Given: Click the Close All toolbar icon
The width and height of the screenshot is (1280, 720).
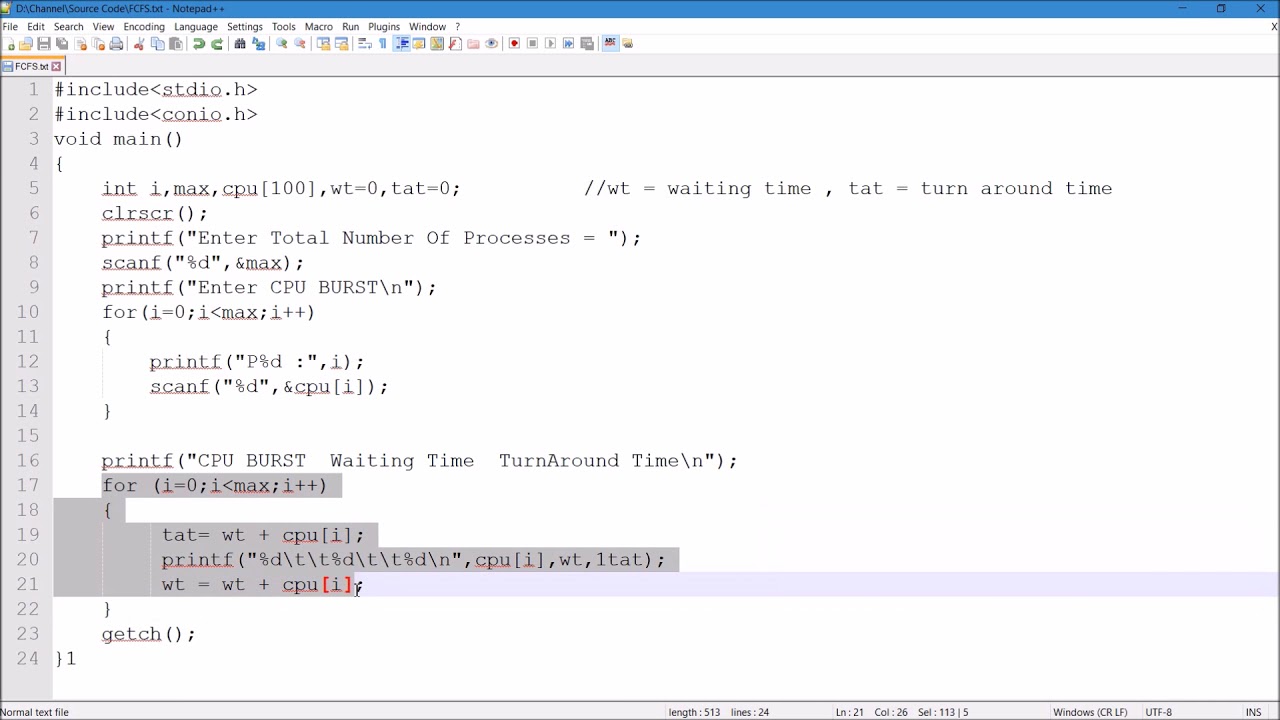Looking at the screenshot, I should [98, 43].
